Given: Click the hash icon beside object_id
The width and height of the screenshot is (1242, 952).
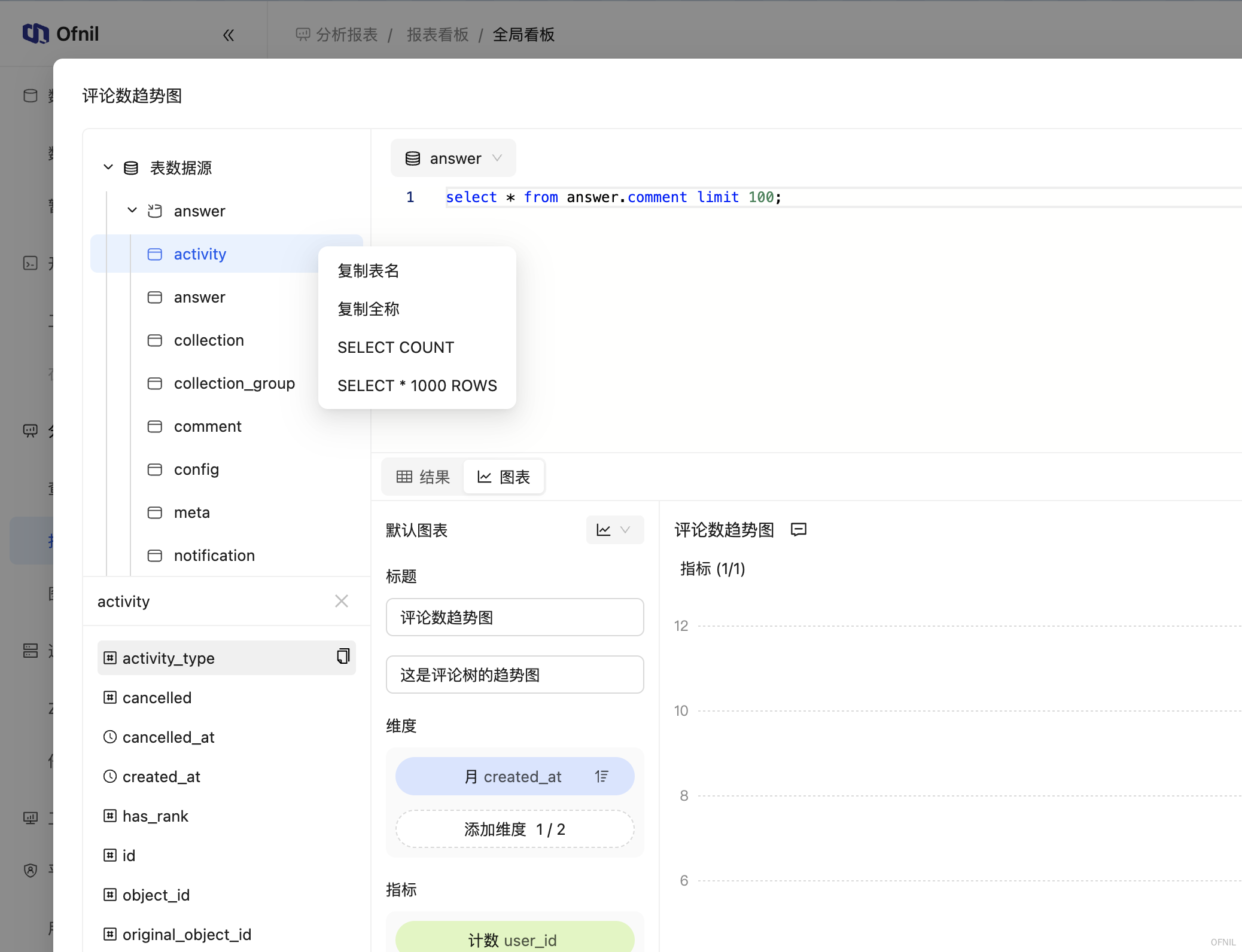Looking at the screenshot, I should tap(110, 895).
